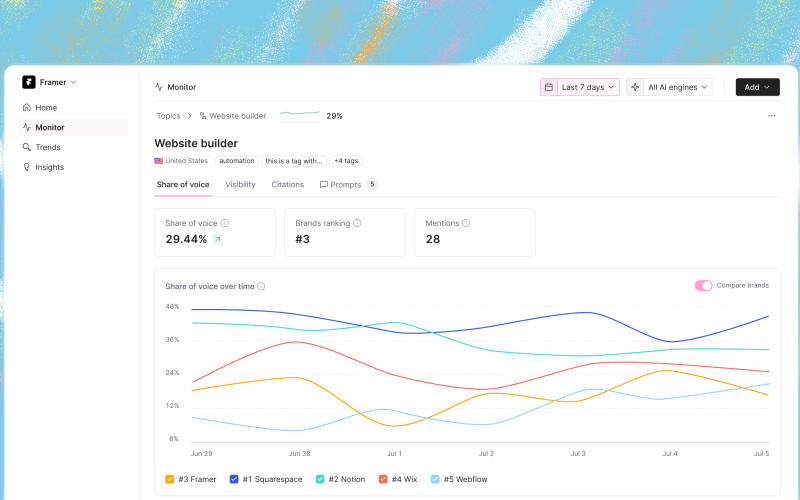The height and width of the screenshot is (500, 800).
Task: Uncheck the #3 Framer legend checkbox
Action: pos(170,479)
